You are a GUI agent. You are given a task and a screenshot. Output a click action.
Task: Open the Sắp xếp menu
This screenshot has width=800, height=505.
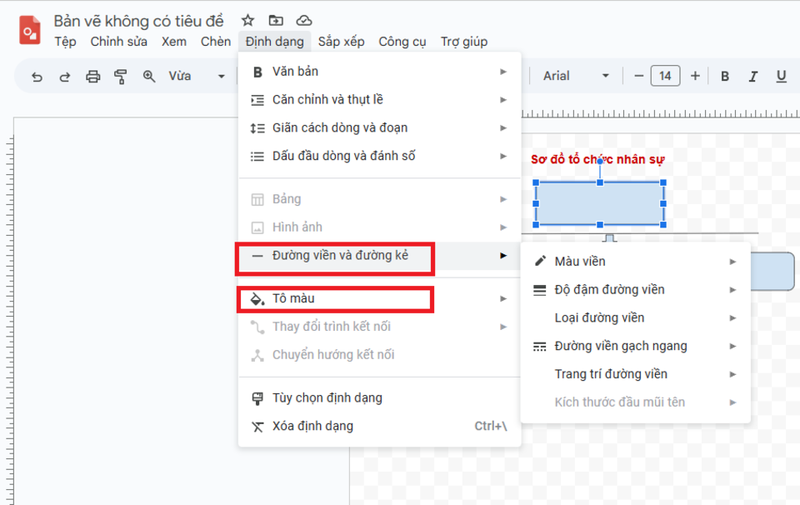341,42
